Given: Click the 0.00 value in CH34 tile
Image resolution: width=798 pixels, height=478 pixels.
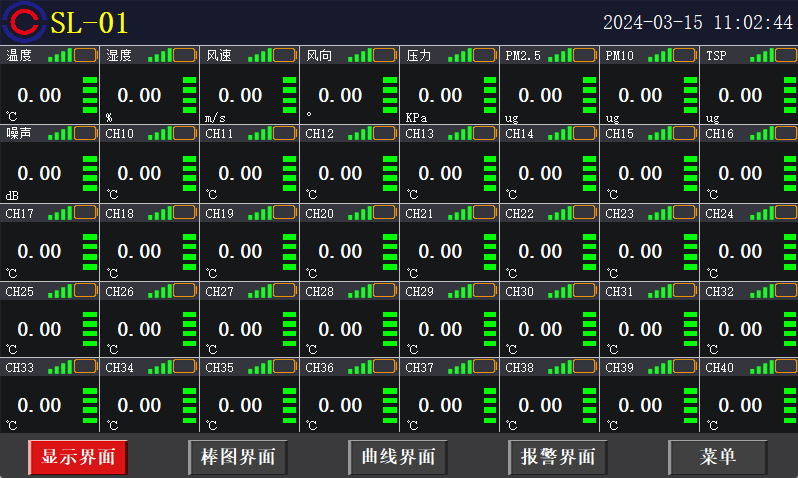Looking at the screenshot, I should [x=139, y=406].
